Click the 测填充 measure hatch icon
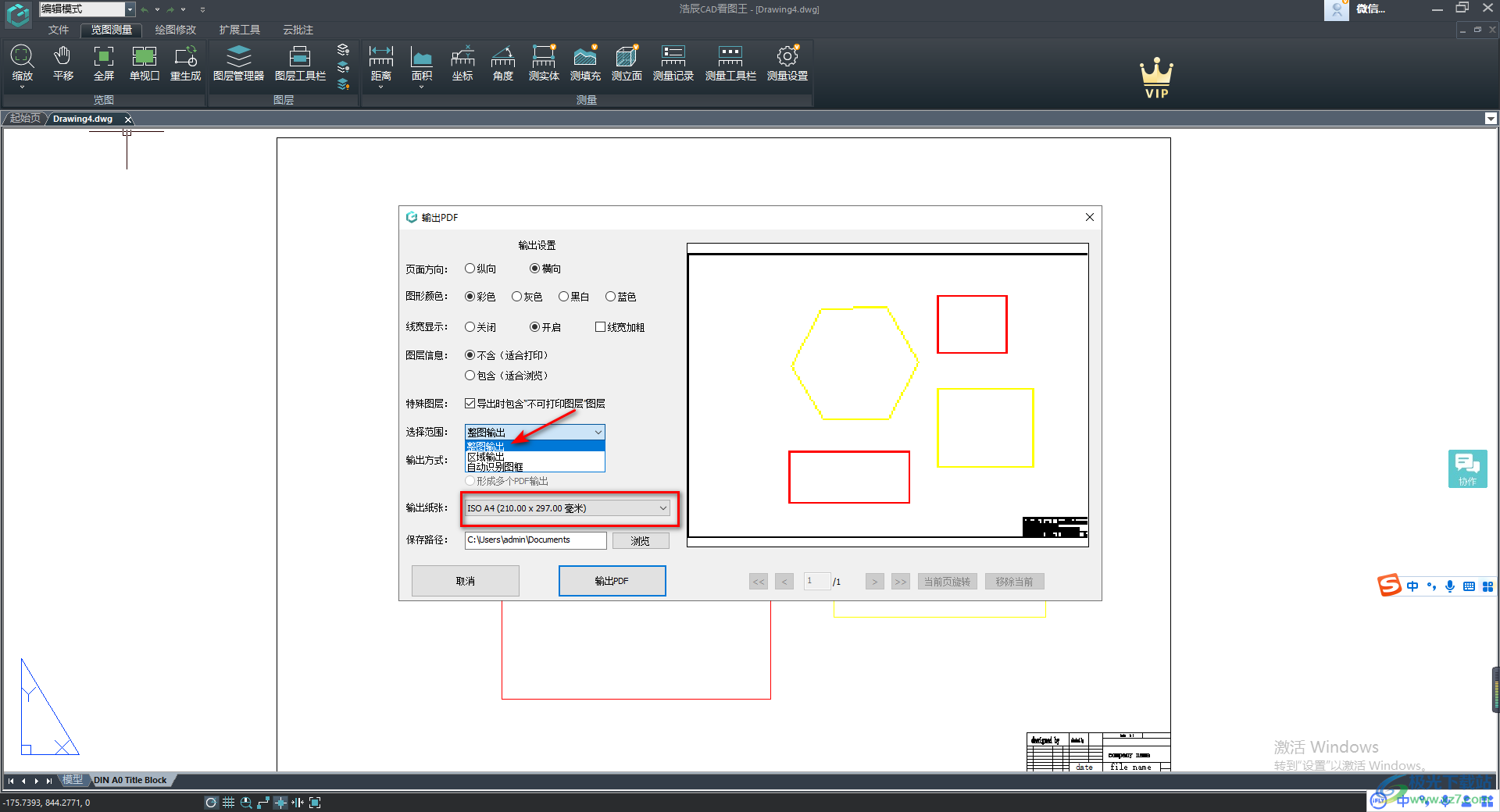The image size is (1500, 812). pos(585,62)
